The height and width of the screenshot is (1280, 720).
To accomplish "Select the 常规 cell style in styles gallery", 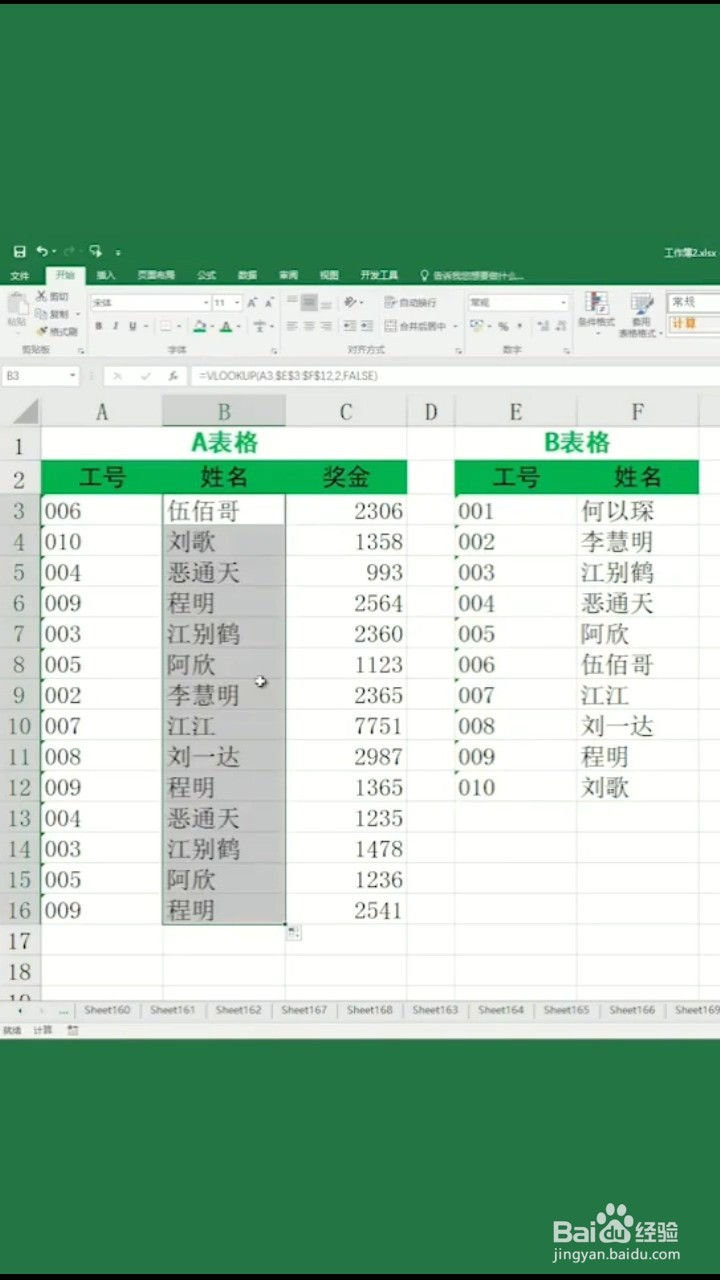I will 694,301.
